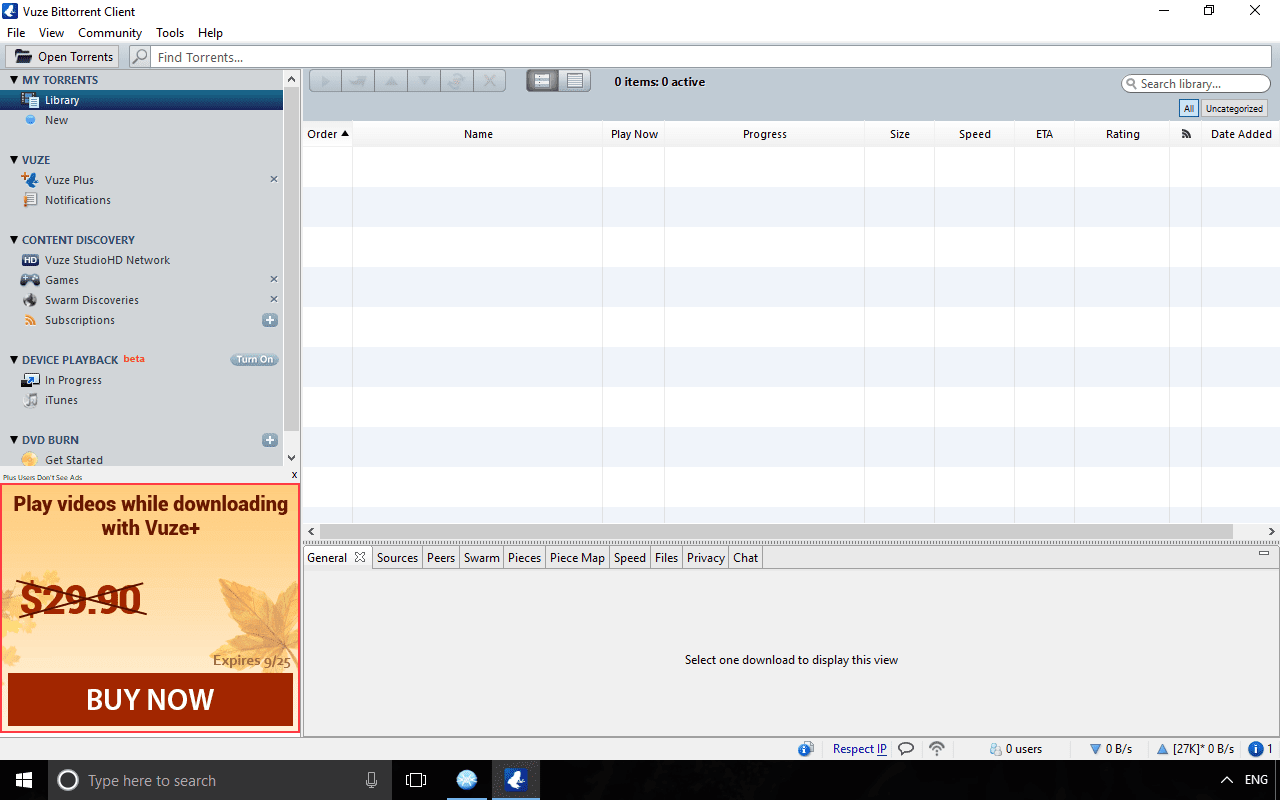The width and height of the screenshot is (1280, 800).
Task: Open the Tools menu
Action: tap(170, 33)
